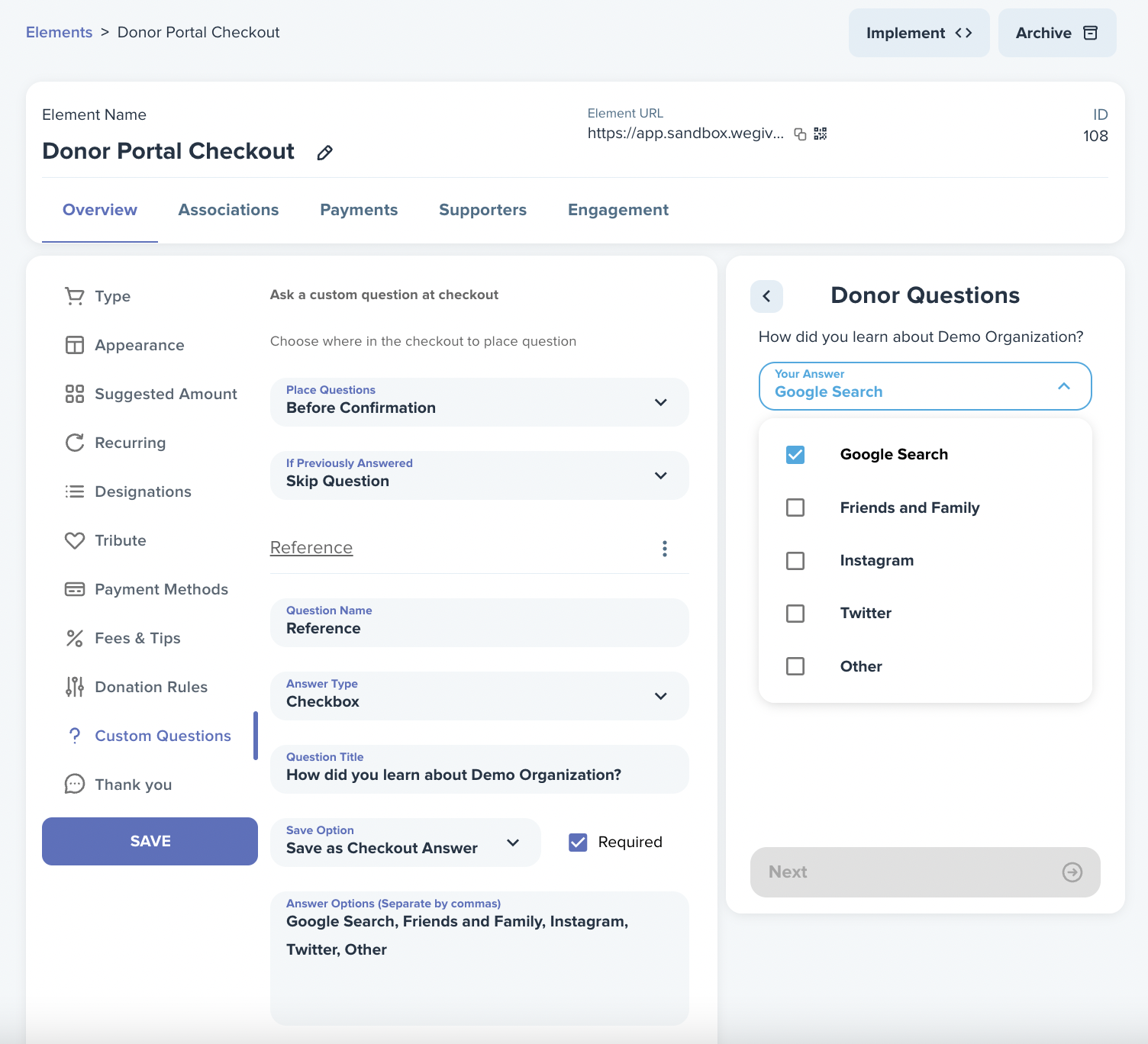This screenshot has height=1044, width=1148.
Task: Click the arrow icon on Next button
Action: pyautogui.click(x=1072, y=872)
